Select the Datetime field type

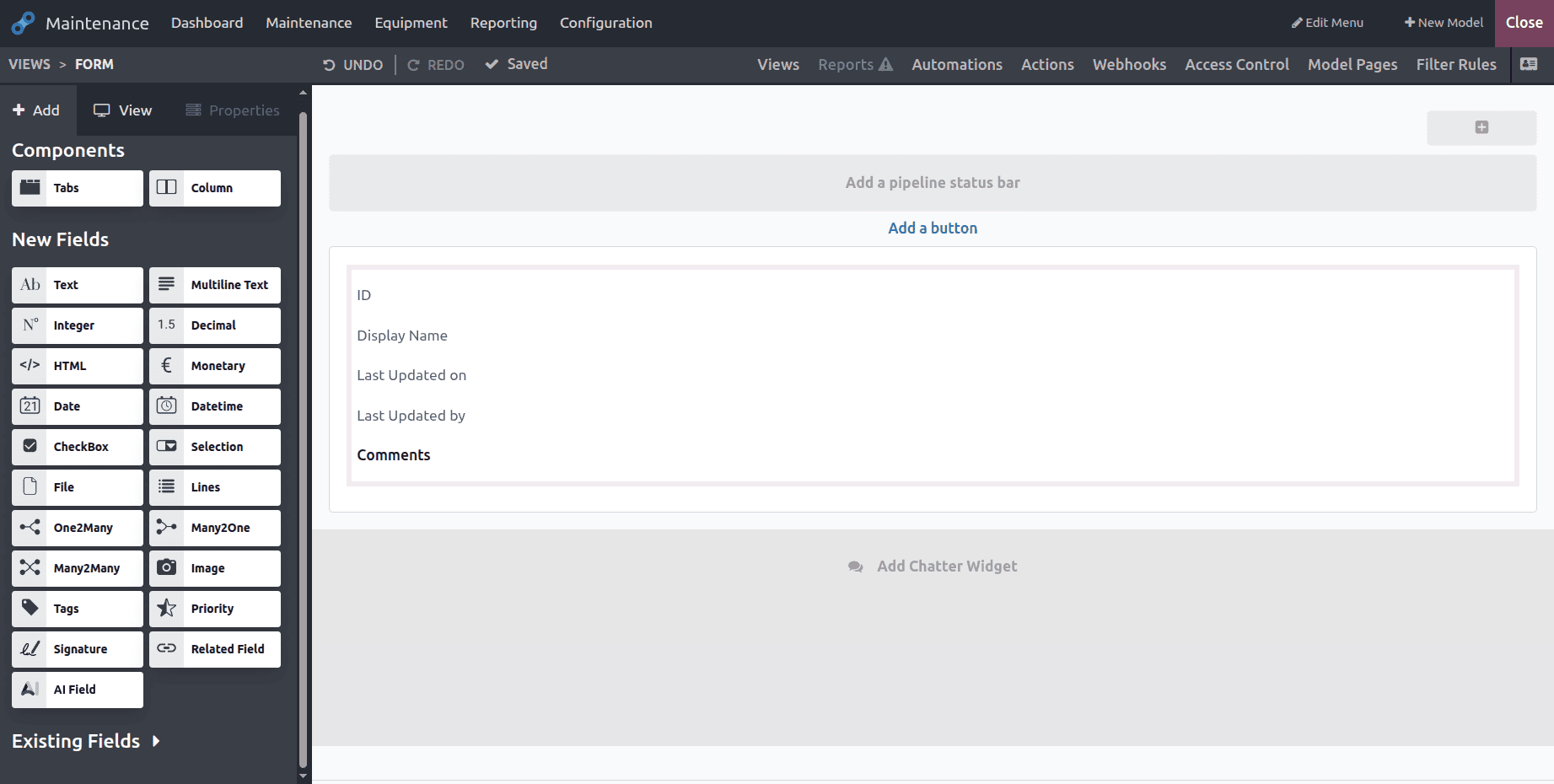tap(215, 406)
